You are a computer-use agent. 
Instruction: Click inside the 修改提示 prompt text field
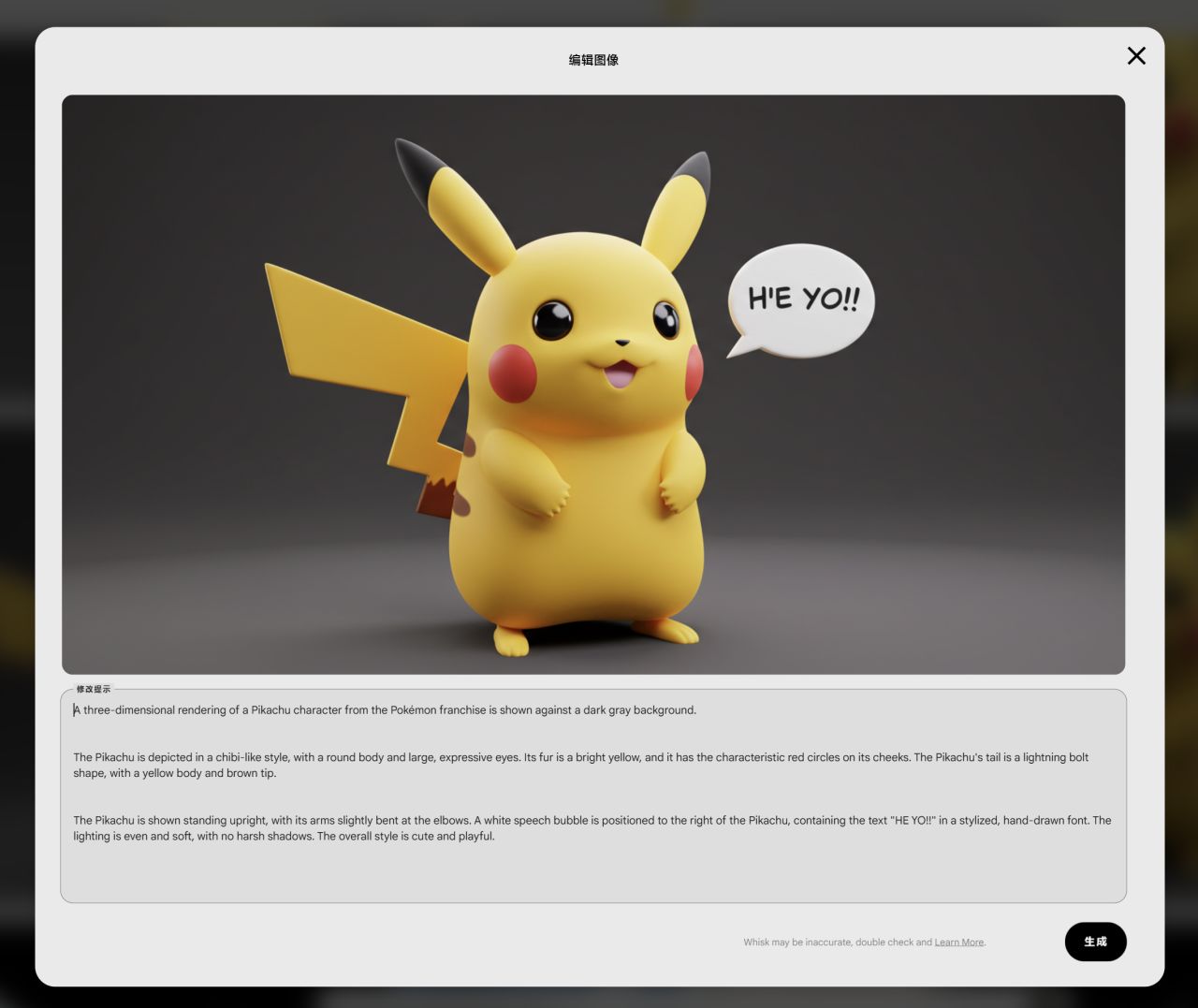click(x=593, y=796)
